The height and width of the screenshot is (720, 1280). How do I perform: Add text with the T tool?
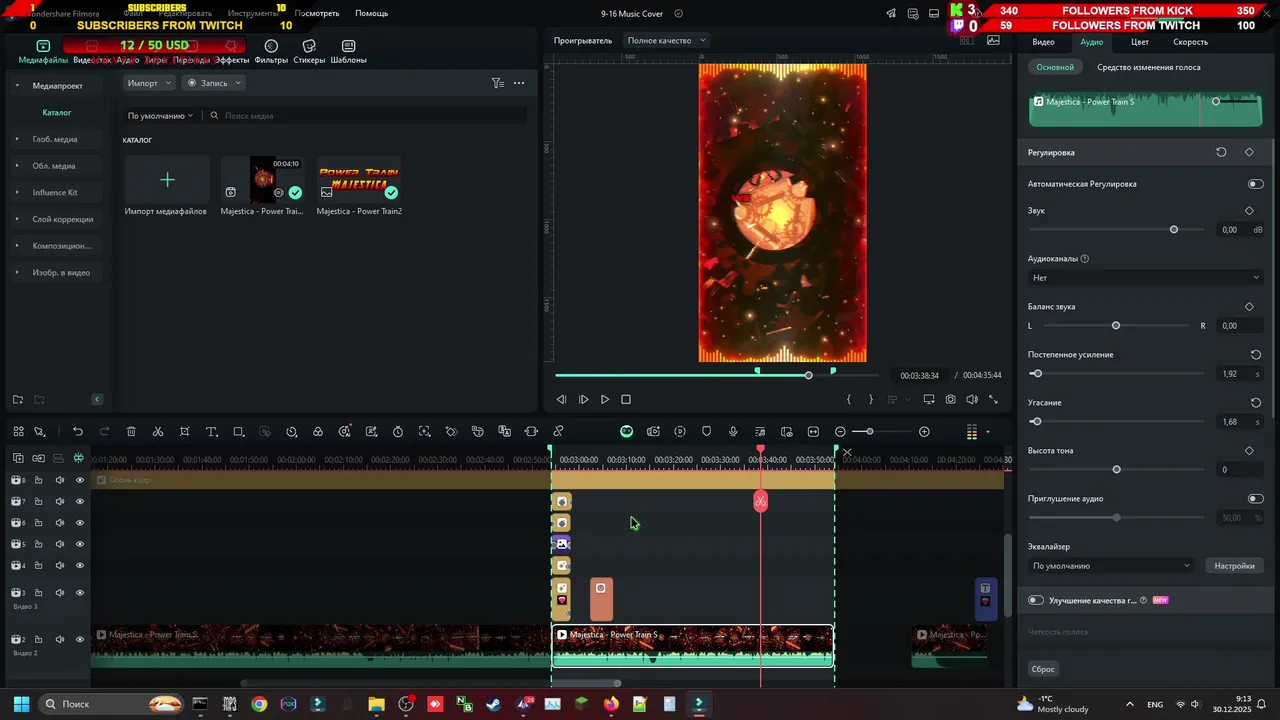click(212, 431)
